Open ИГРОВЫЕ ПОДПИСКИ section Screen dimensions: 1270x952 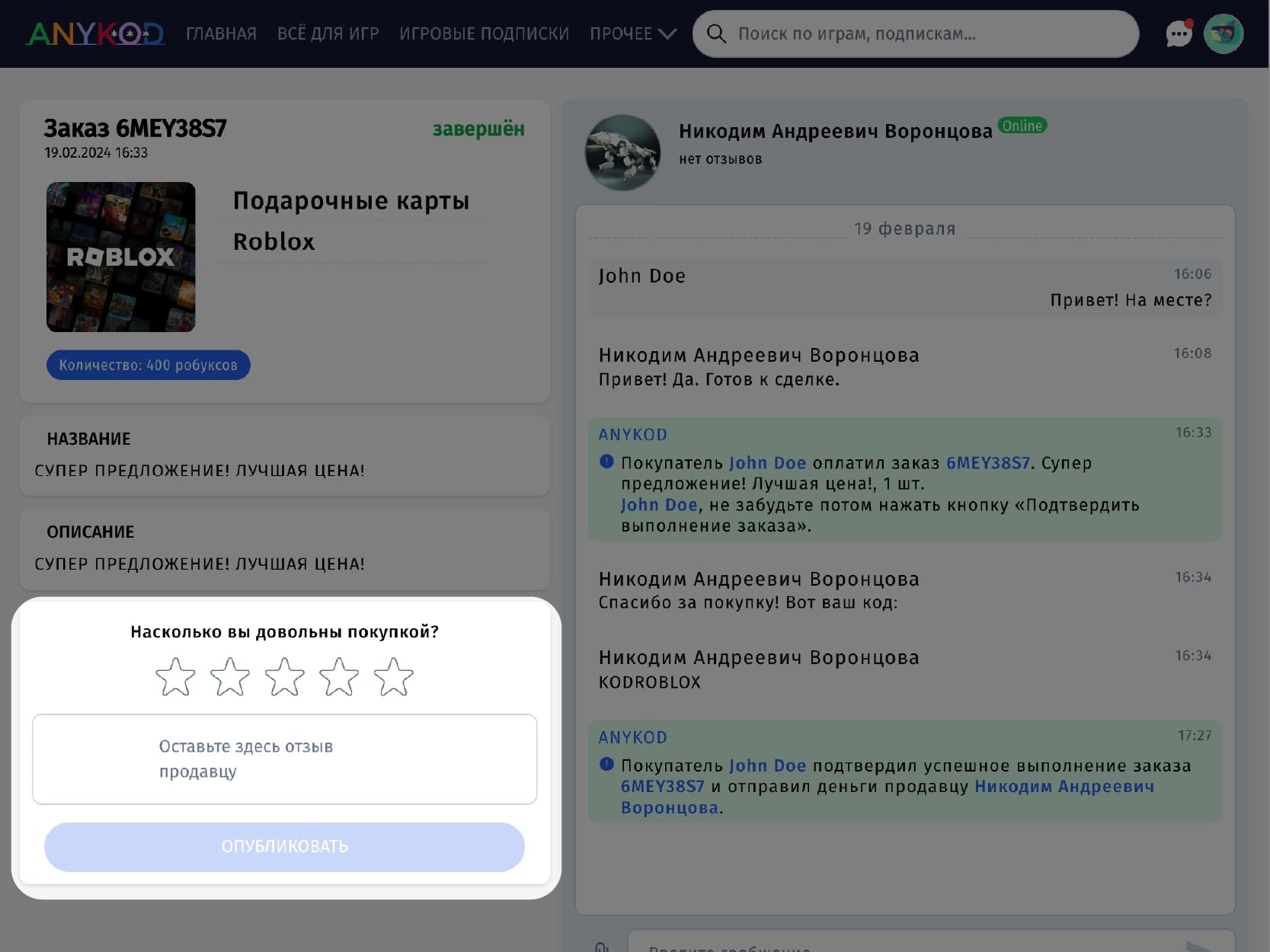coord(484,34)
